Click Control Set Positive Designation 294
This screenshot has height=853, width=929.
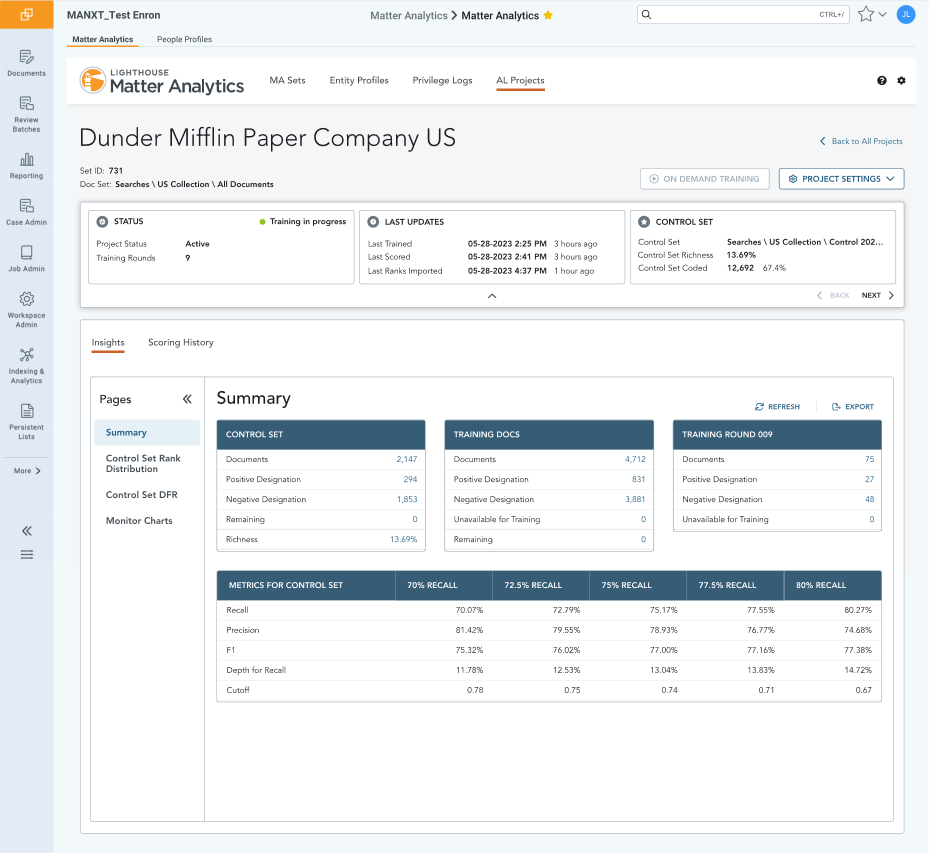click(410, 479)
